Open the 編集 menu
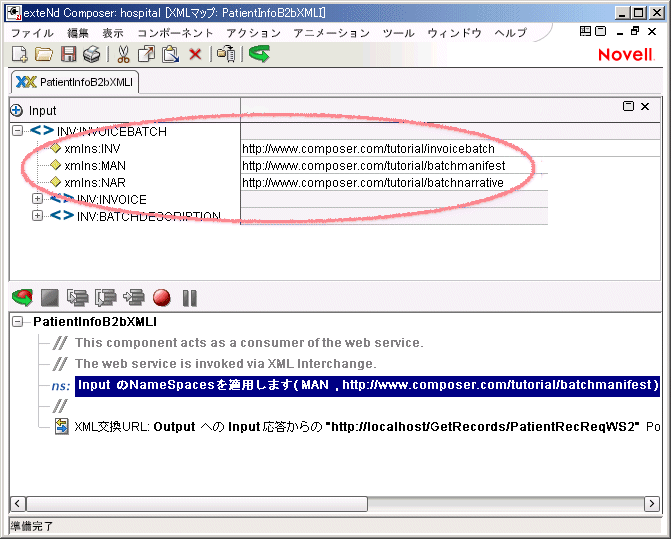Viewport: 671px width, 539px height. tap(77, 33)
